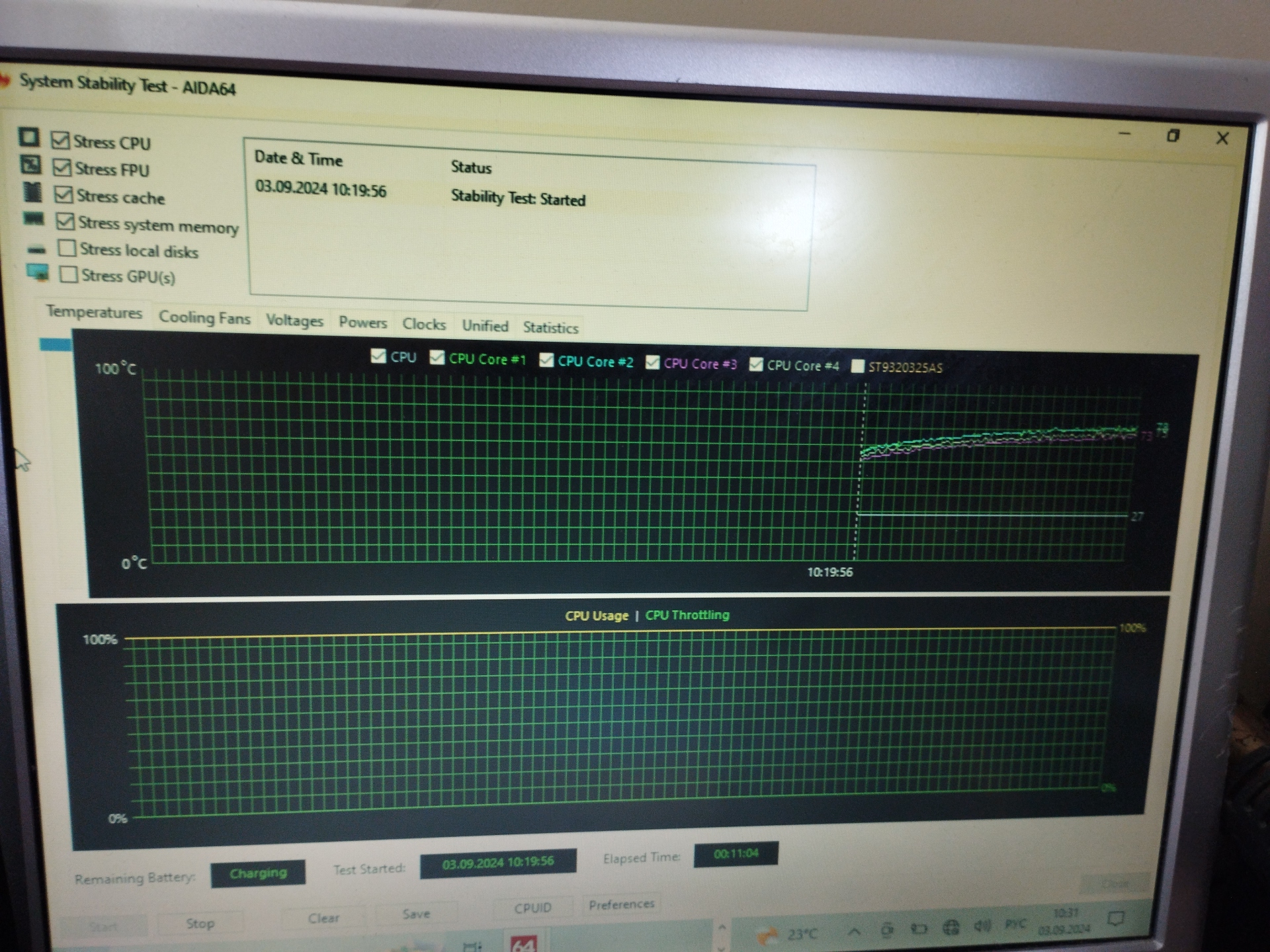Click the Date & Time column header

298,159
